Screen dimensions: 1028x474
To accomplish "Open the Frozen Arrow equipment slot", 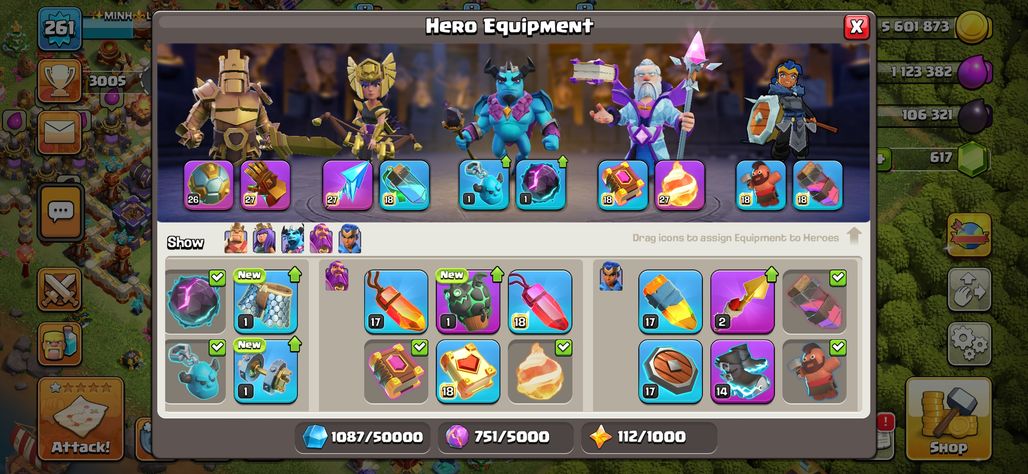I will tap(347, 185).
